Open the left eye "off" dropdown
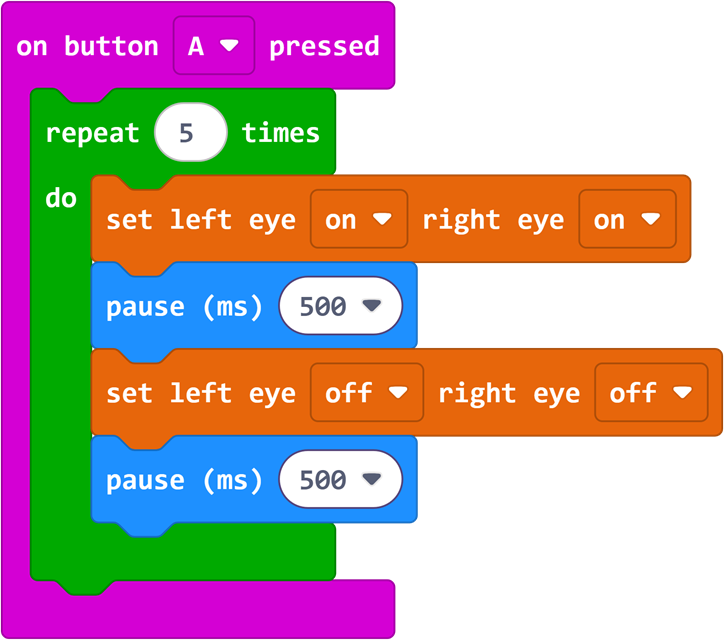724x640 pixels. click(366, 393)
